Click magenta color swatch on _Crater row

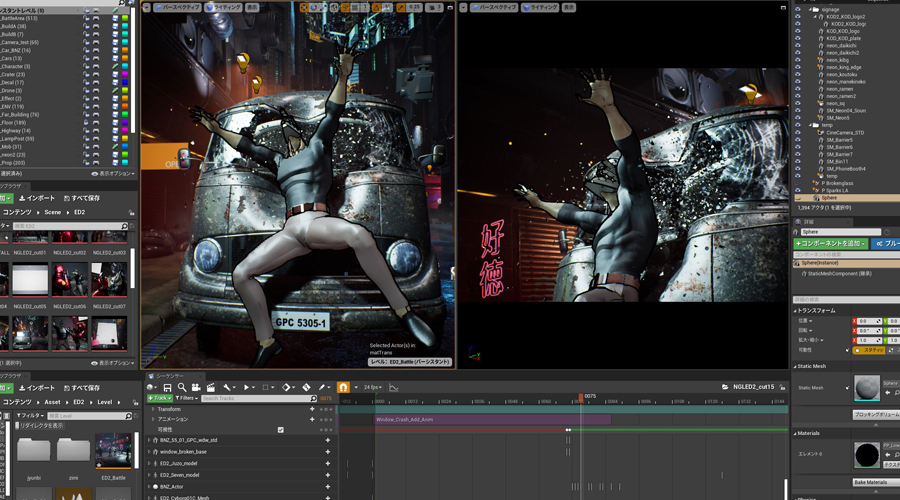pyautogui.click(x=125, y=74)
